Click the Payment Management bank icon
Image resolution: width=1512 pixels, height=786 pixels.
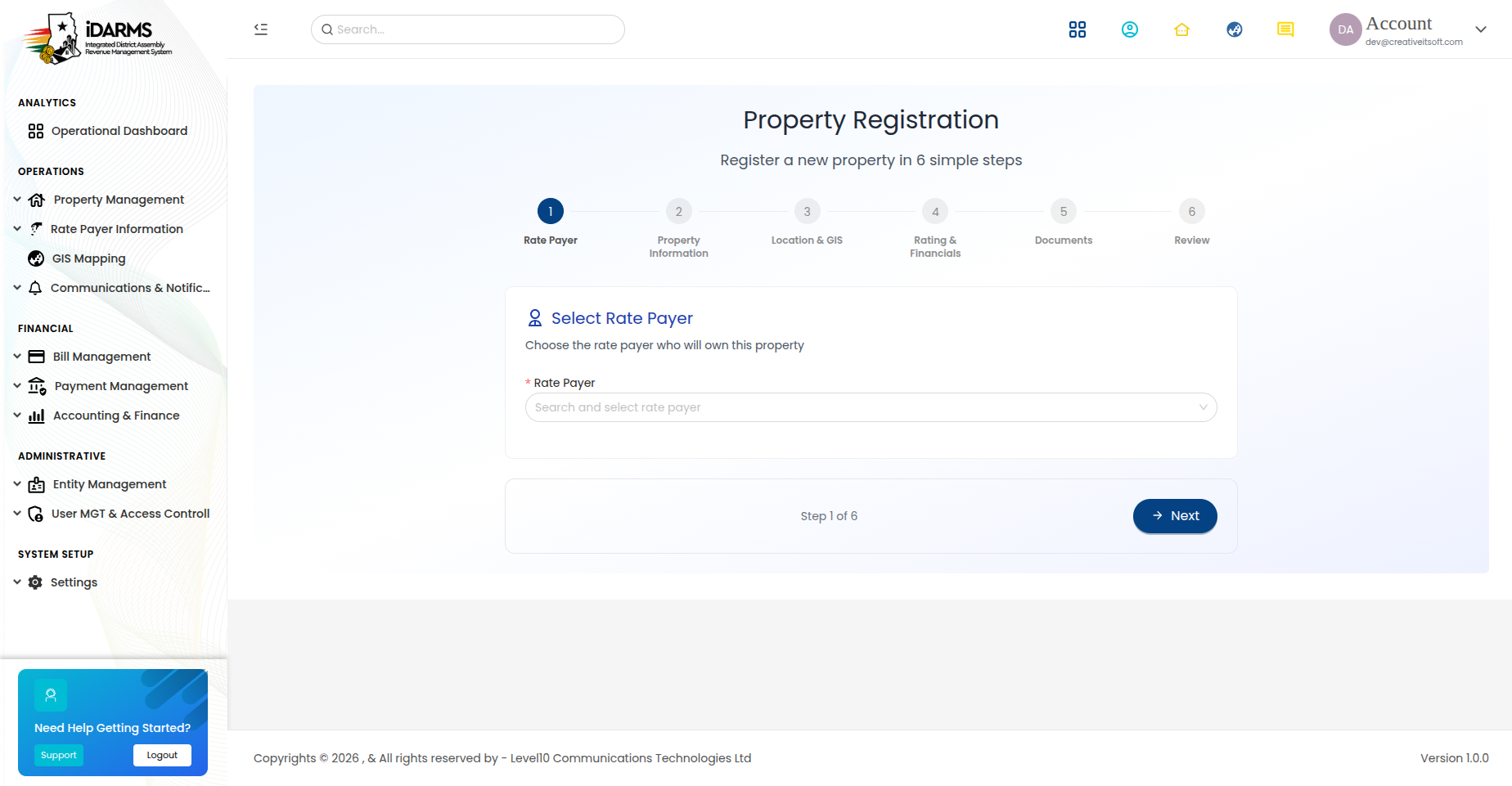(37, 386)
